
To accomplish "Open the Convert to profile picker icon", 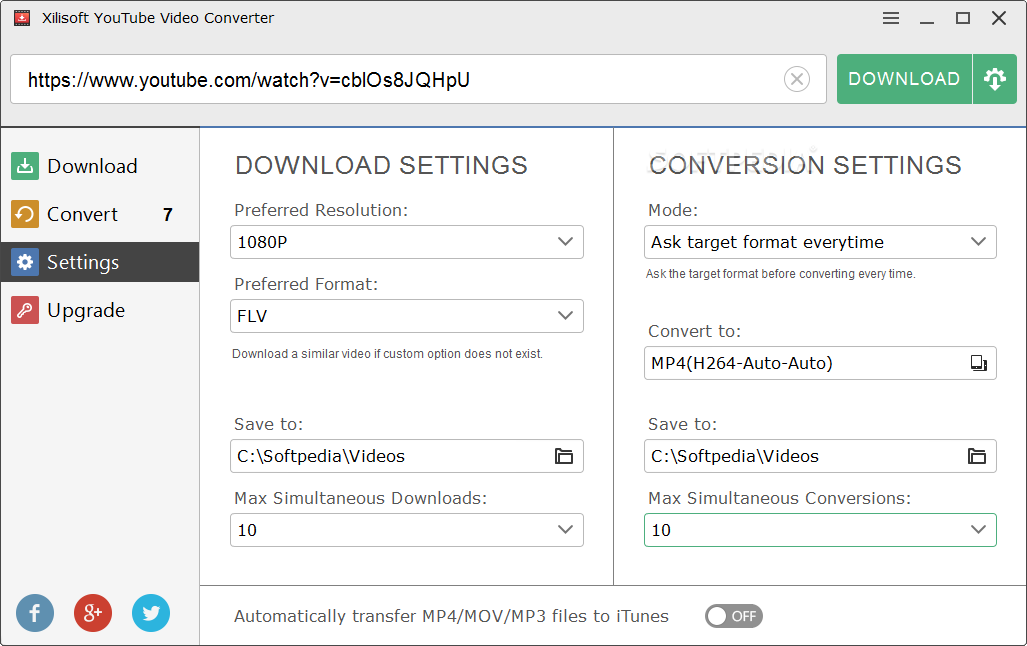I will (979, 363).
